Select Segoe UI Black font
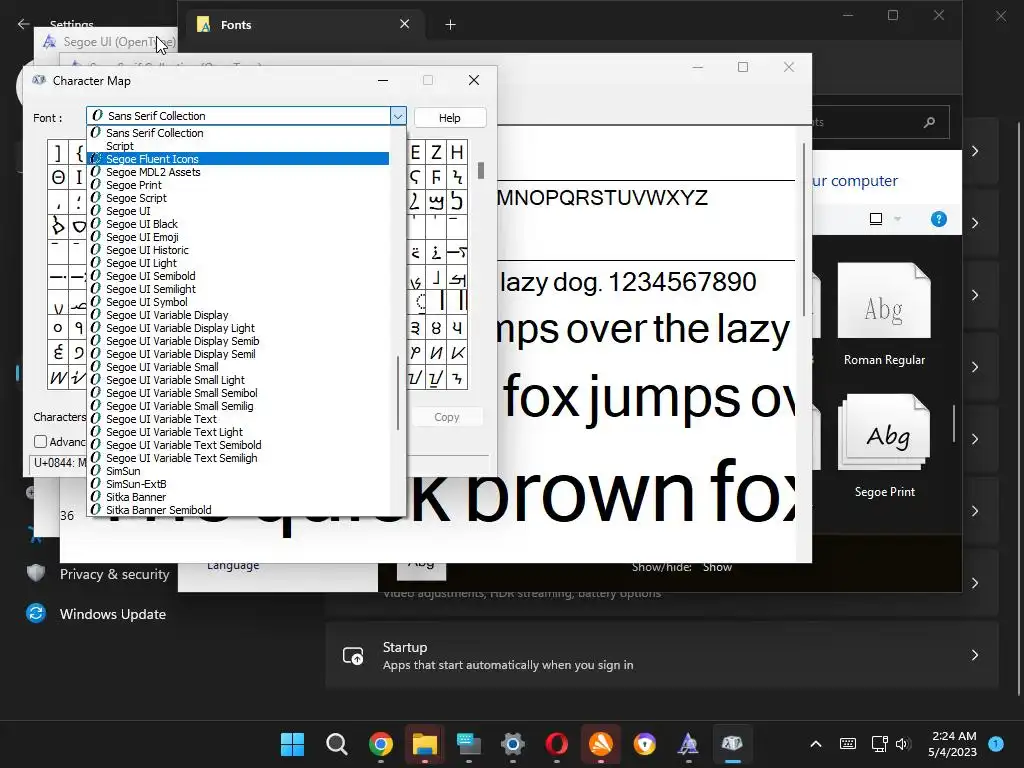This screenshot has width=1024, height=768. click(238, 224)
